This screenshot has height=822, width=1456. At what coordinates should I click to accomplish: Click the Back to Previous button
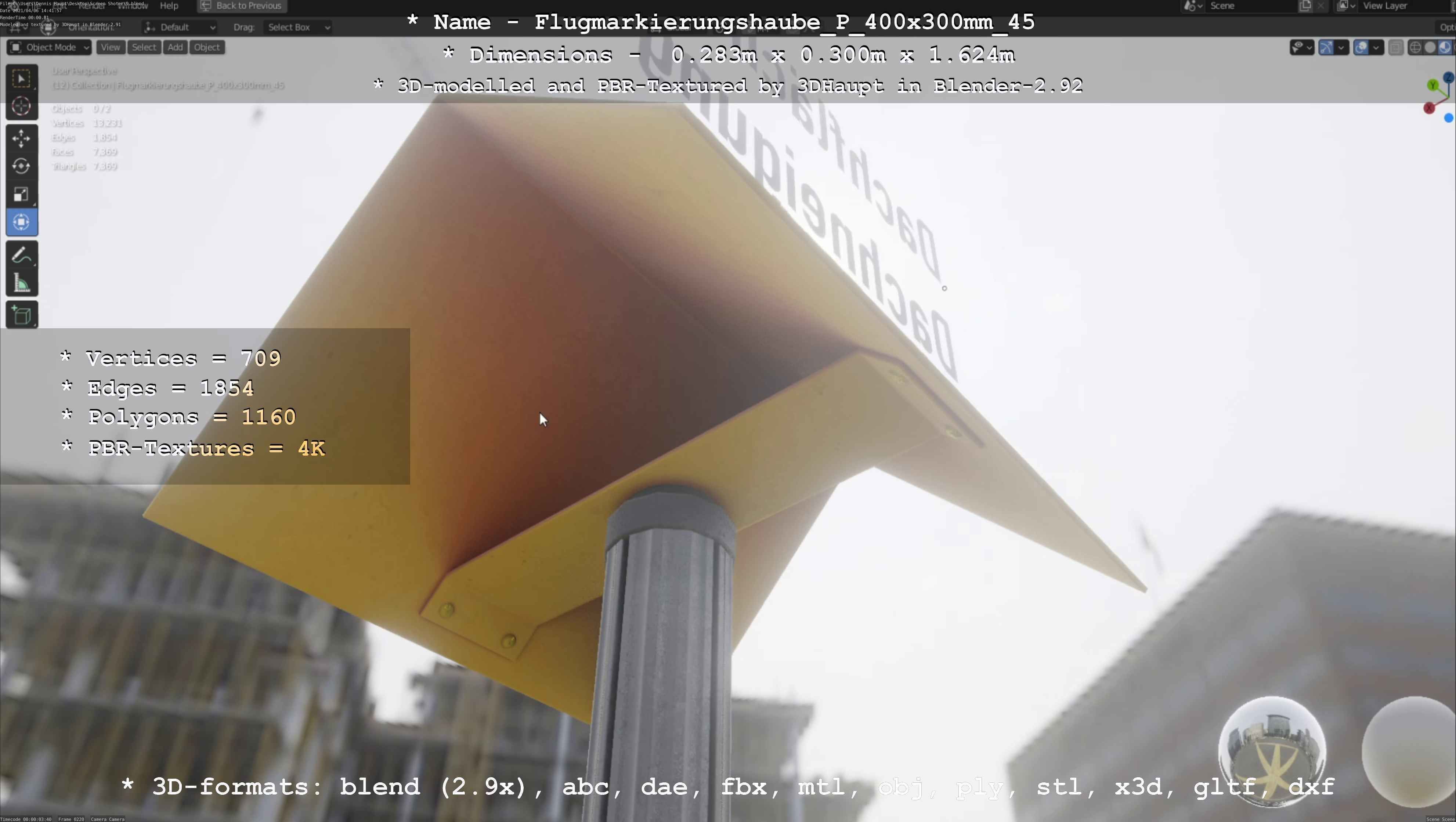(x=242, y=6)
